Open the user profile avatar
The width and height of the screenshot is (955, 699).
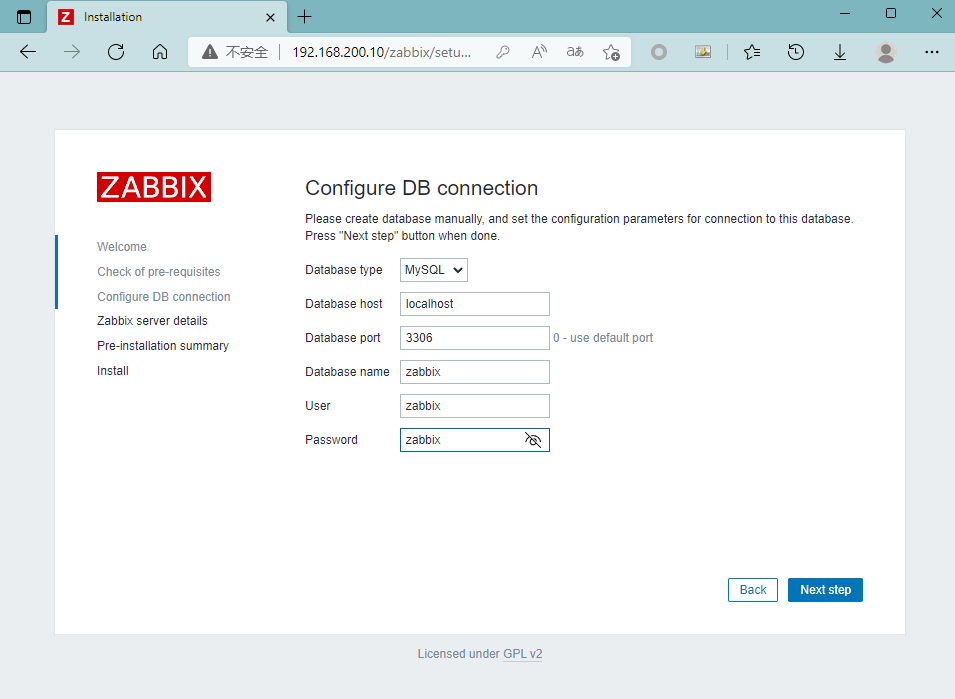point(886,52)
